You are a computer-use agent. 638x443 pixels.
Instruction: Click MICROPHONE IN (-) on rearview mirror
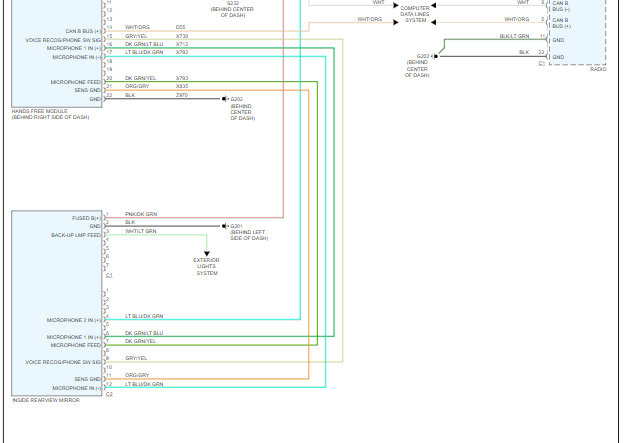tap(76, 388)
